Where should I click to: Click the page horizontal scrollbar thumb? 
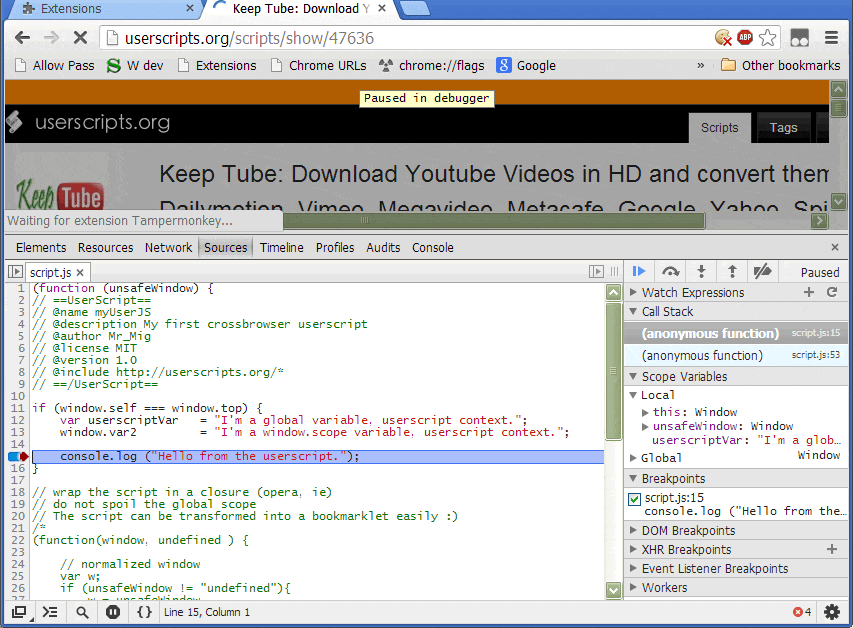click(494, 220)
